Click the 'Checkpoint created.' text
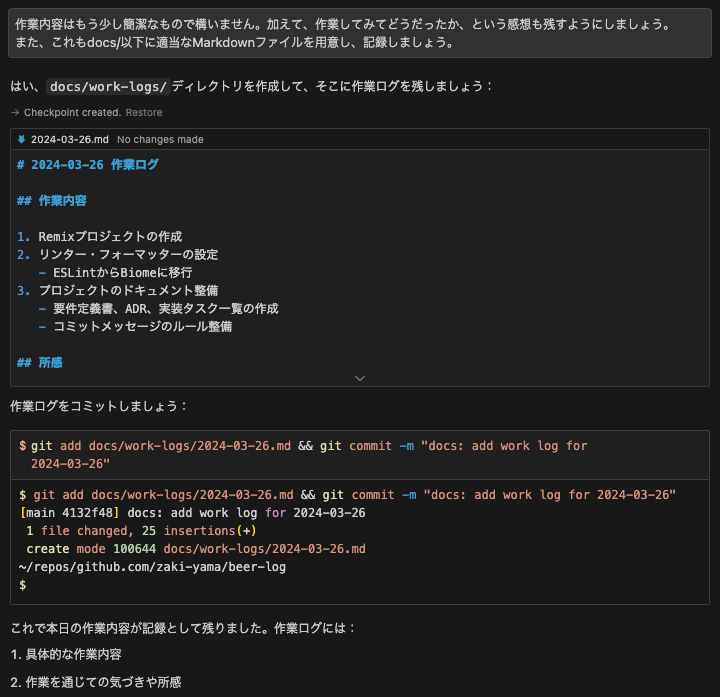The height and width of the screenshot is (697, 720). click(73, 112)
